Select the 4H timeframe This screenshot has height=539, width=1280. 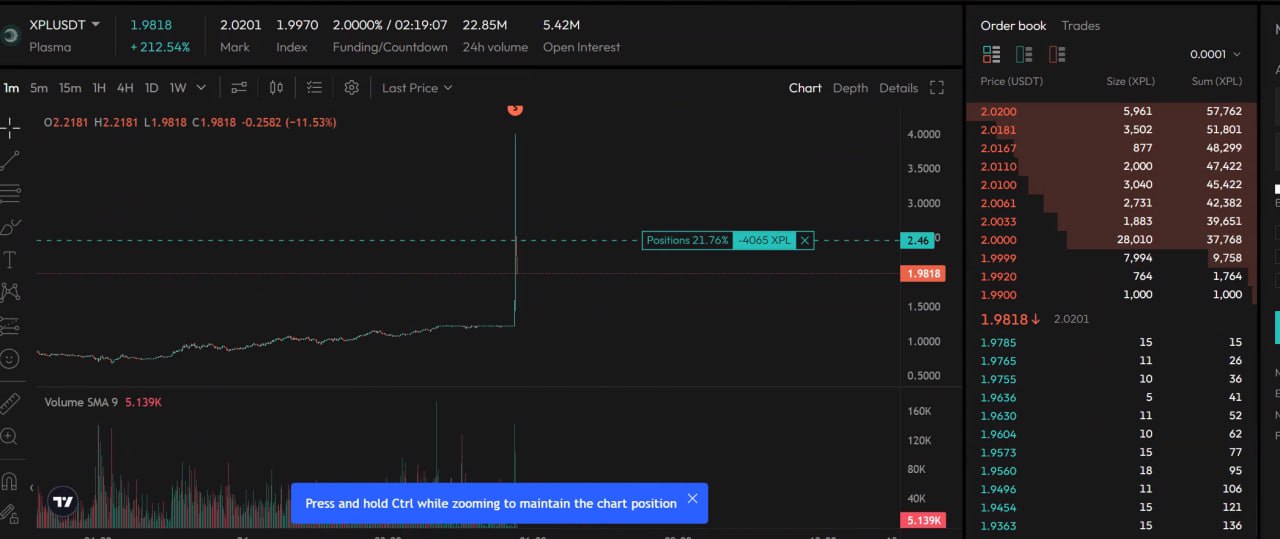pyautogui.click(x=125, y=88)
